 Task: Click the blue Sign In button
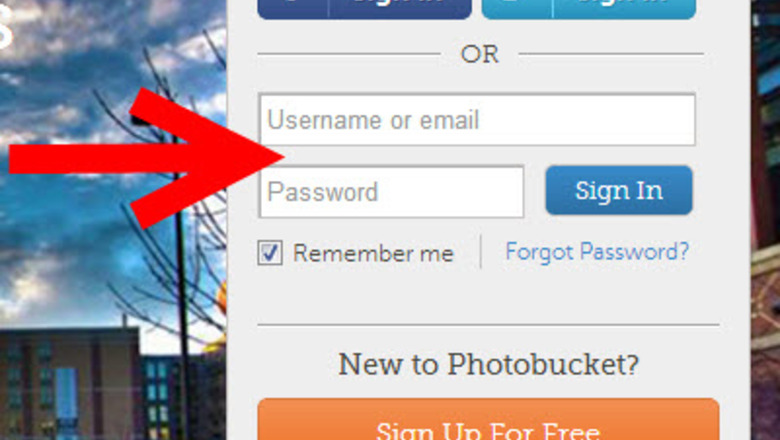[619, 190]
